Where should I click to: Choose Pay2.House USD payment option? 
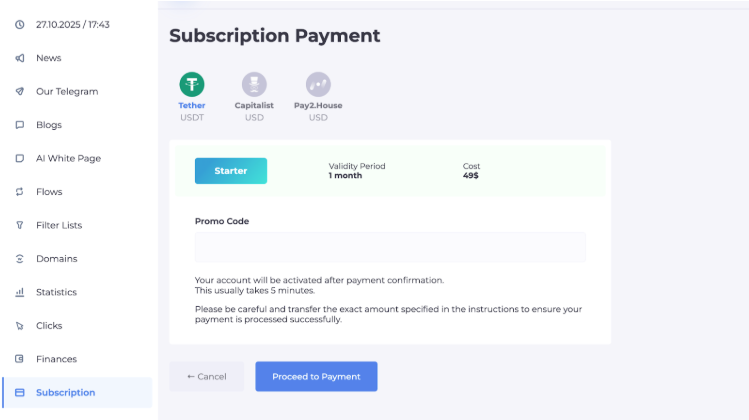(x=318, y=85)
